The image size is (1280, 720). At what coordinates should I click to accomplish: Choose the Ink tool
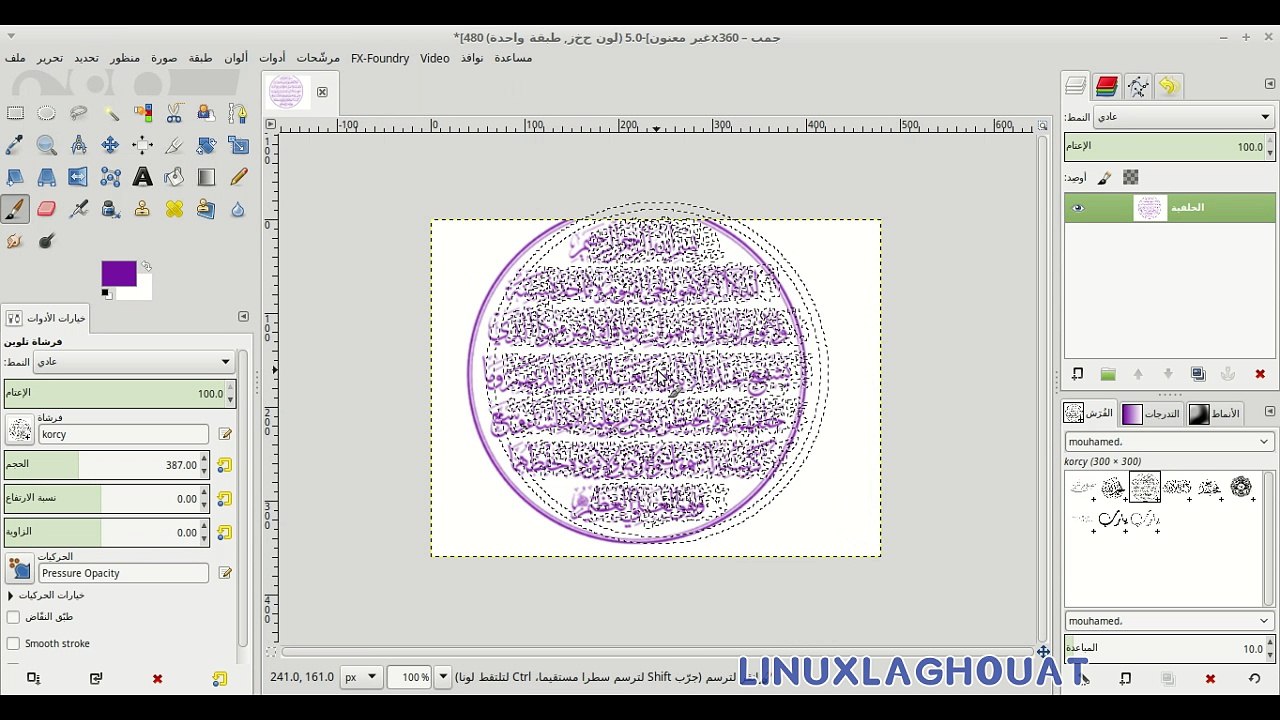pyautogui.click(x=111, y=209)
